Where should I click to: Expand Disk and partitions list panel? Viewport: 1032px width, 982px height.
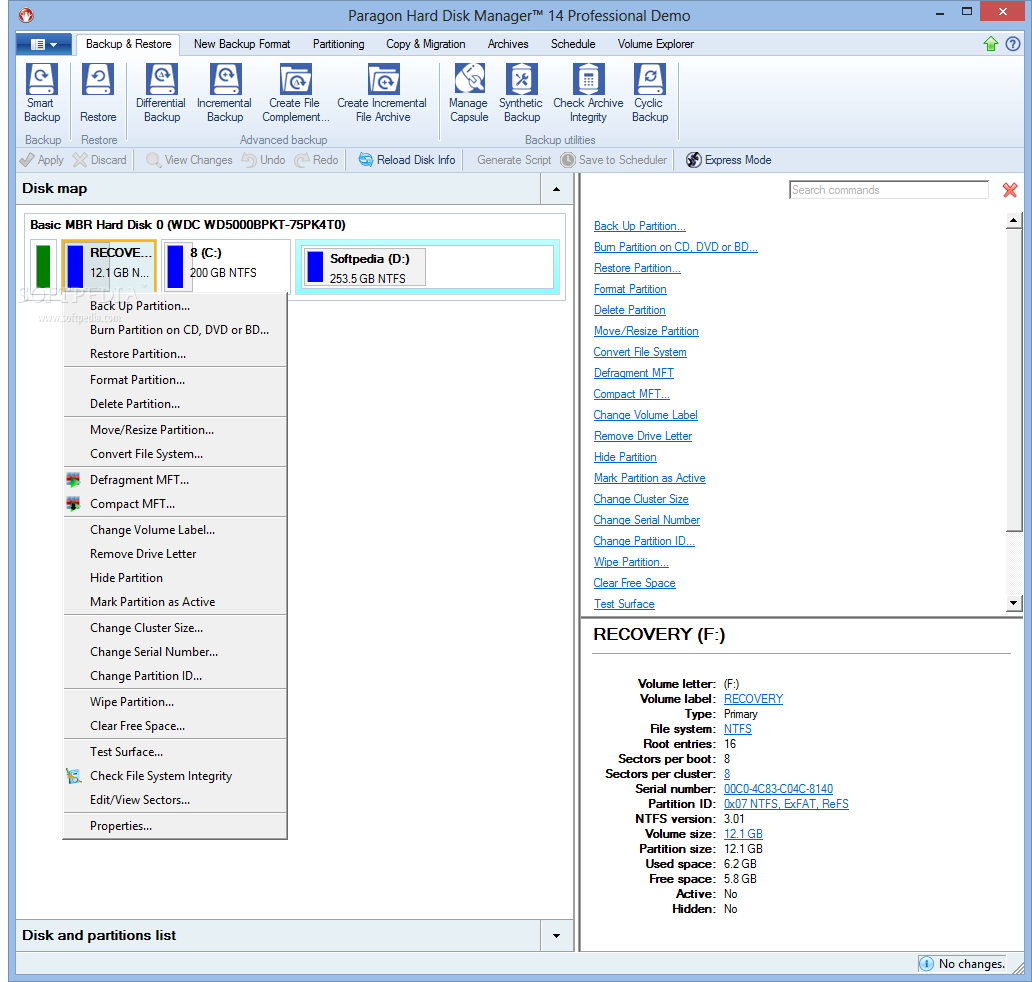point(557,935)
